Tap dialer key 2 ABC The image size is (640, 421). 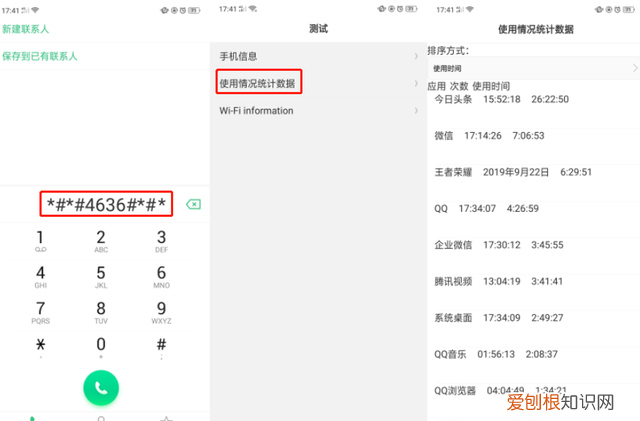point(101,241)
